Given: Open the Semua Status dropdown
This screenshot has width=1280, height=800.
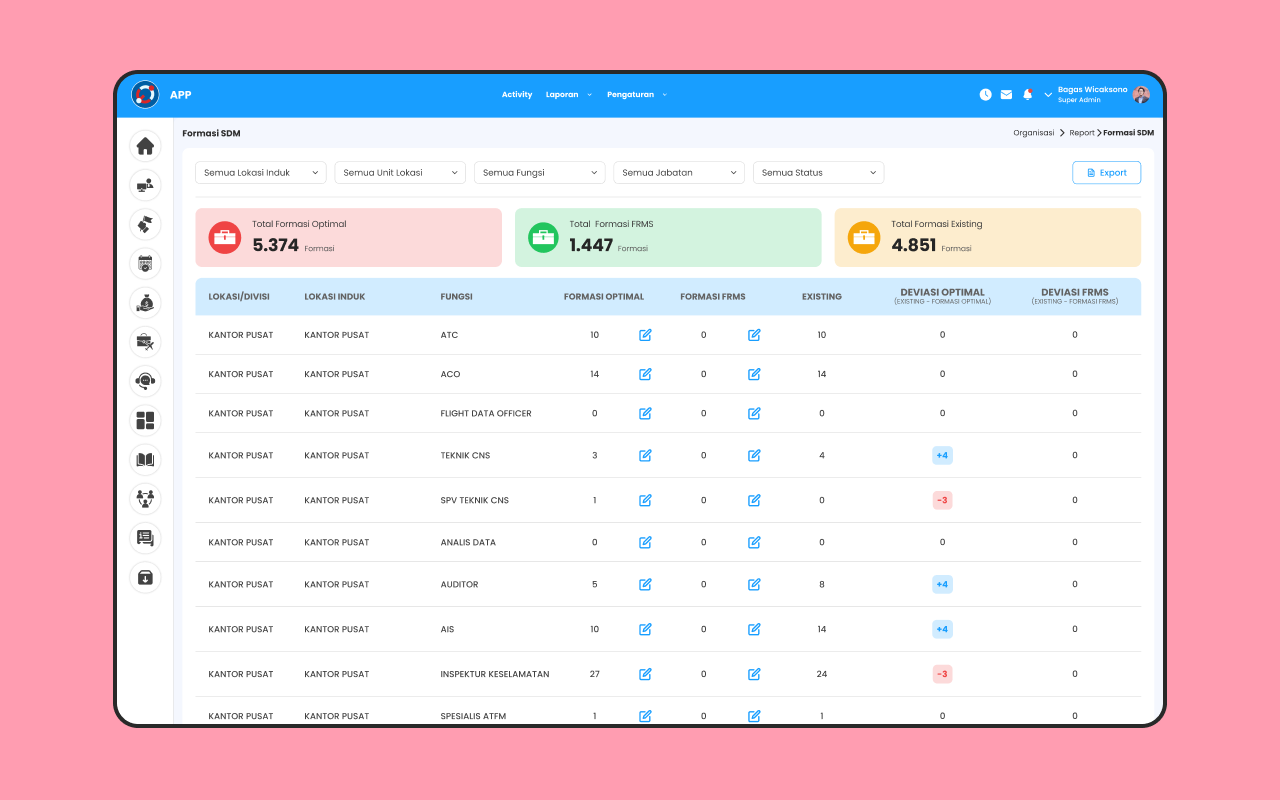Looking at the screenshot, I should [819, 173].
